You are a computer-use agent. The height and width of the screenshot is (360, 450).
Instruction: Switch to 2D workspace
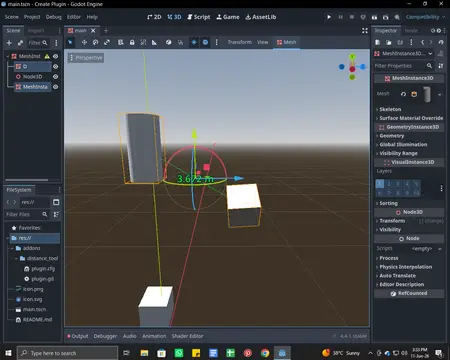[x=154, y=17]
